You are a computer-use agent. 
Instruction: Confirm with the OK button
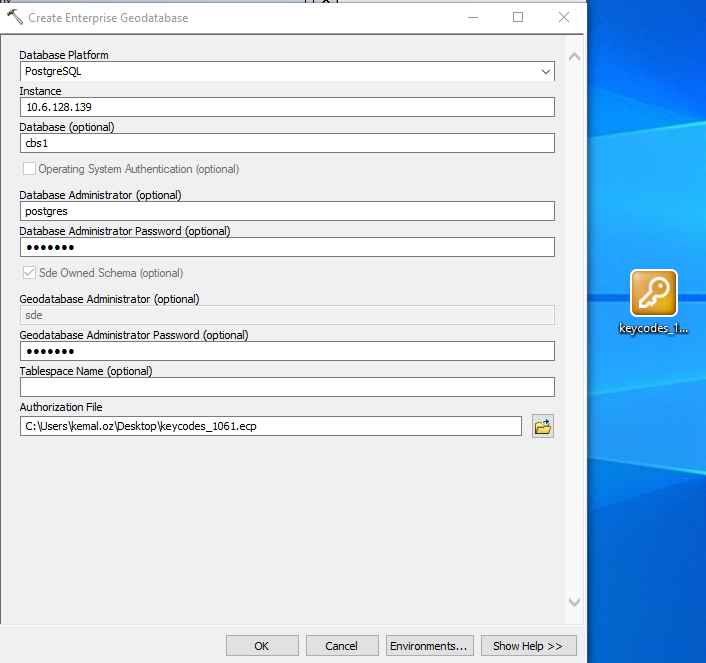(262, 646)
